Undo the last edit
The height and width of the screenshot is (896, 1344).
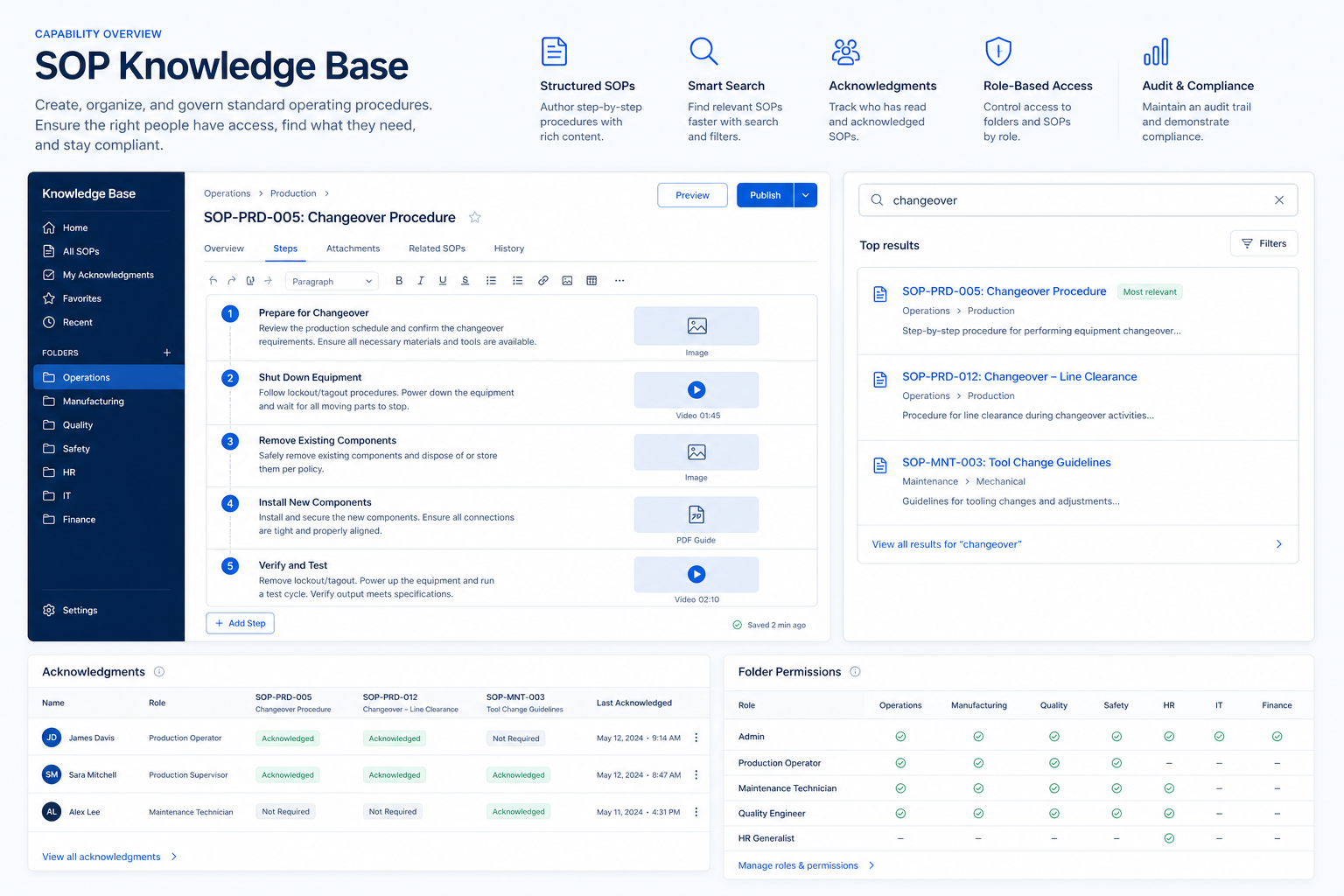213,281
